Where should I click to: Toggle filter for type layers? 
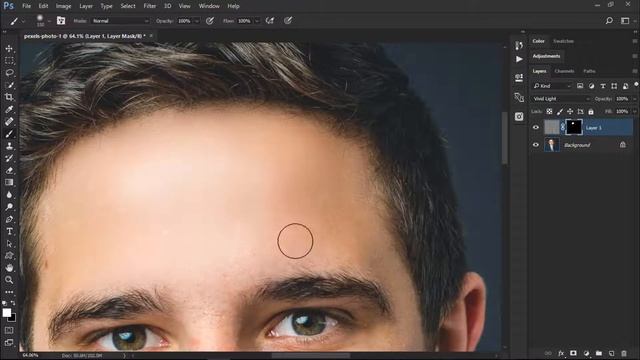coord(603,86)
